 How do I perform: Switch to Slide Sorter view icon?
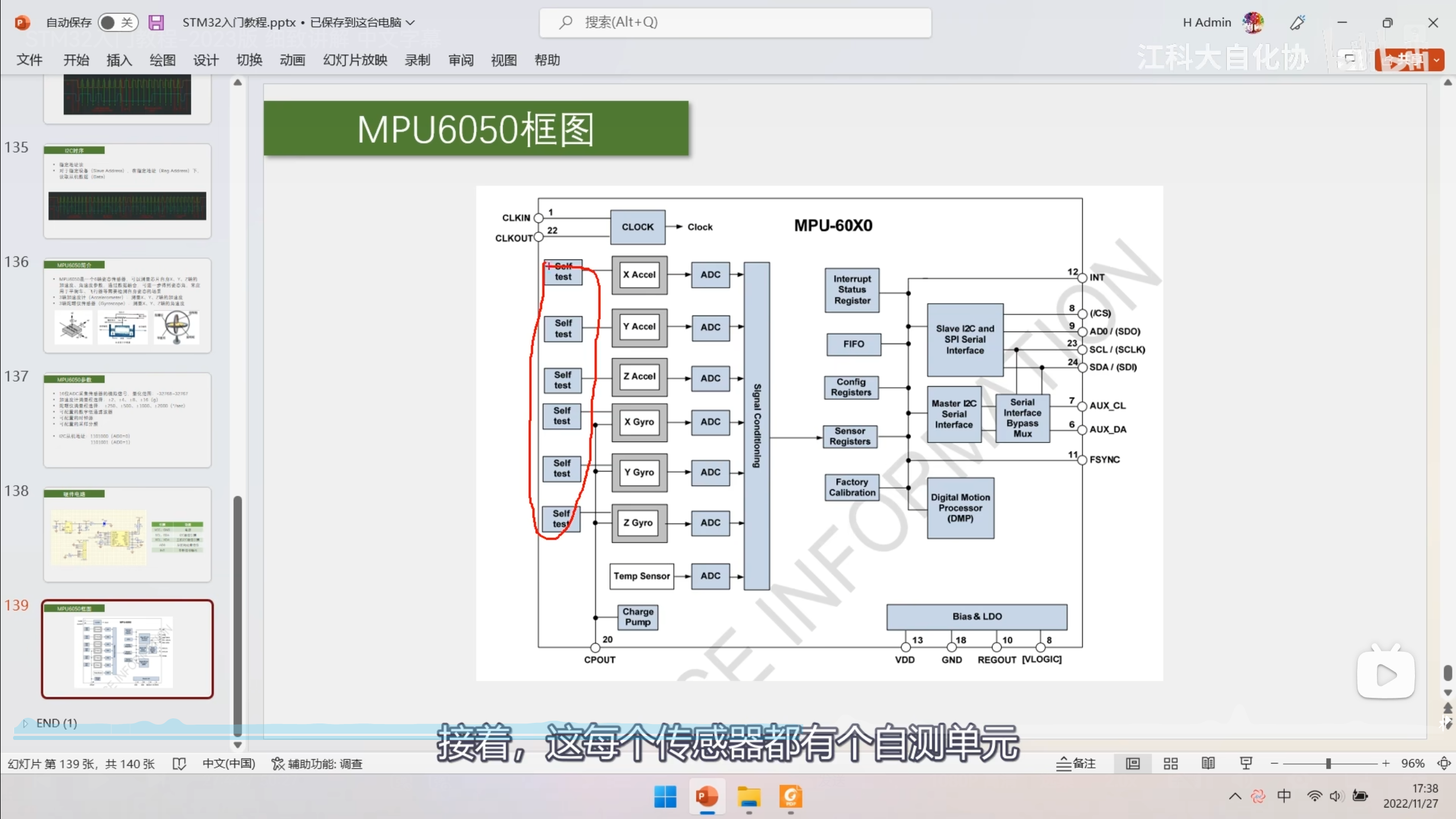1170,764
